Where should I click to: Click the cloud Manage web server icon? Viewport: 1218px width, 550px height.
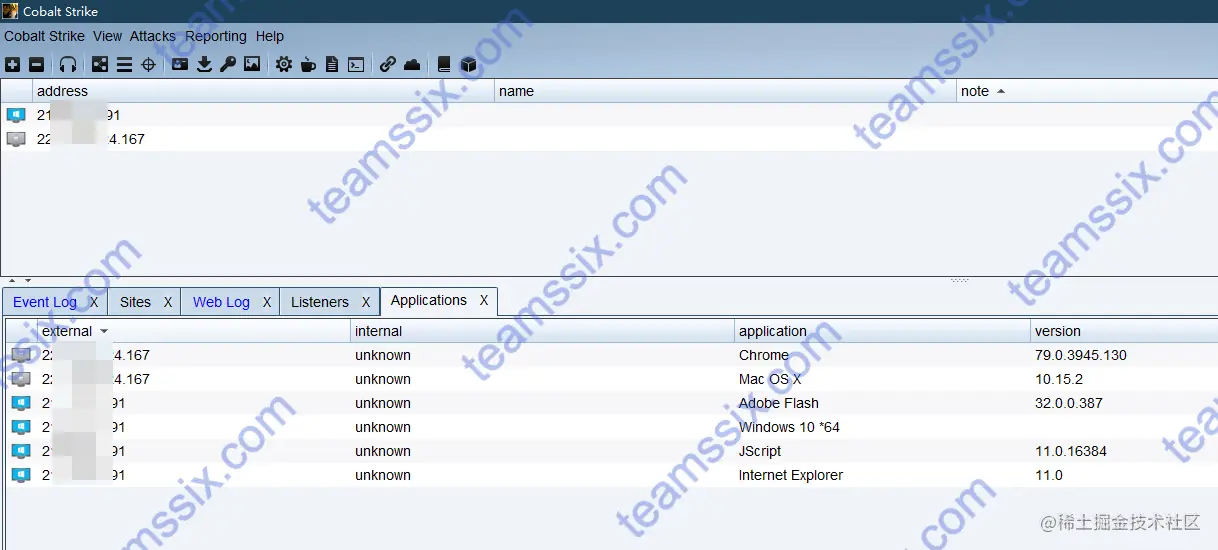tap(412, 64)
